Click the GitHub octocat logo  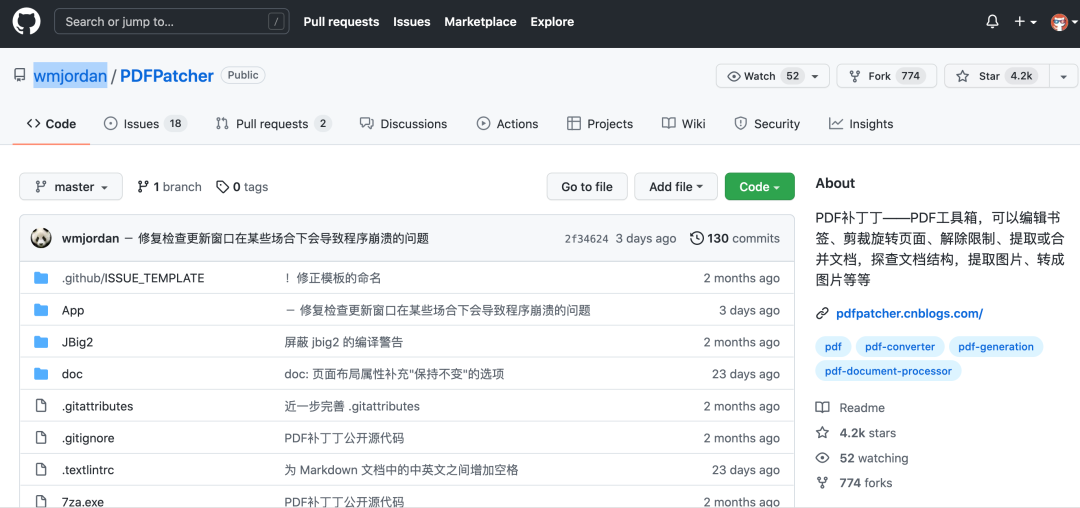27,21
